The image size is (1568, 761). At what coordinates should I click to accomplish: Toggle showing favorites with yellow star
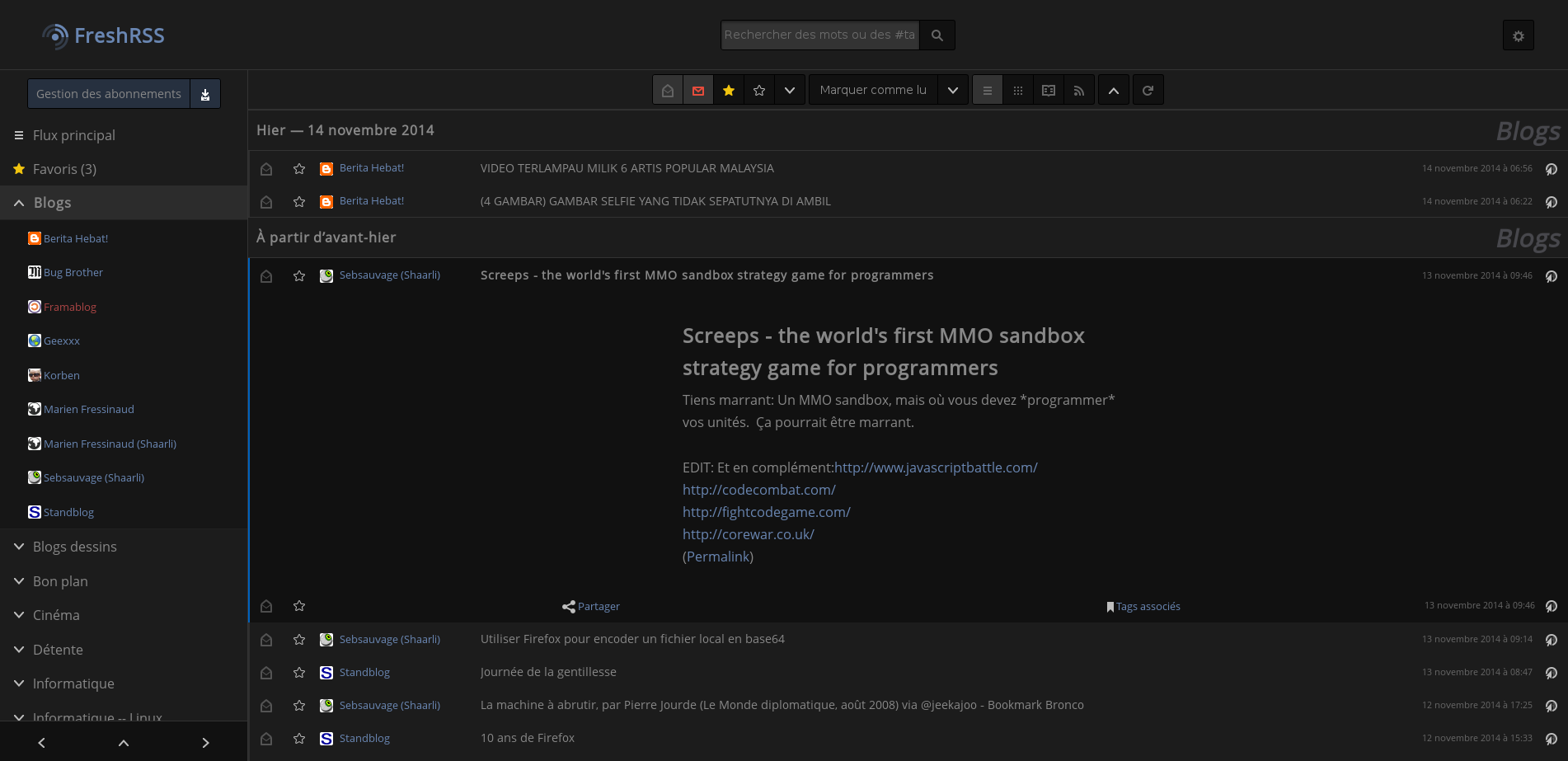729,90
